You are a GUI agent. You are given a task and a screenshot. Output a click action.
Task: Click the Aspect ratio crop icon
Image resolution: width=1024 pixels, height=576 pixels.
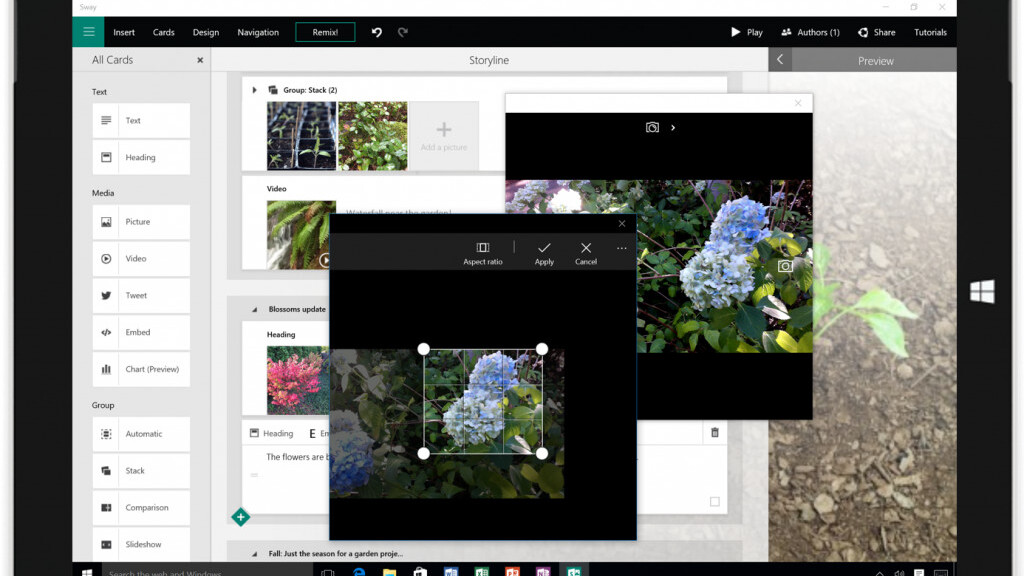pyautogui.click(x=482, y=248)
